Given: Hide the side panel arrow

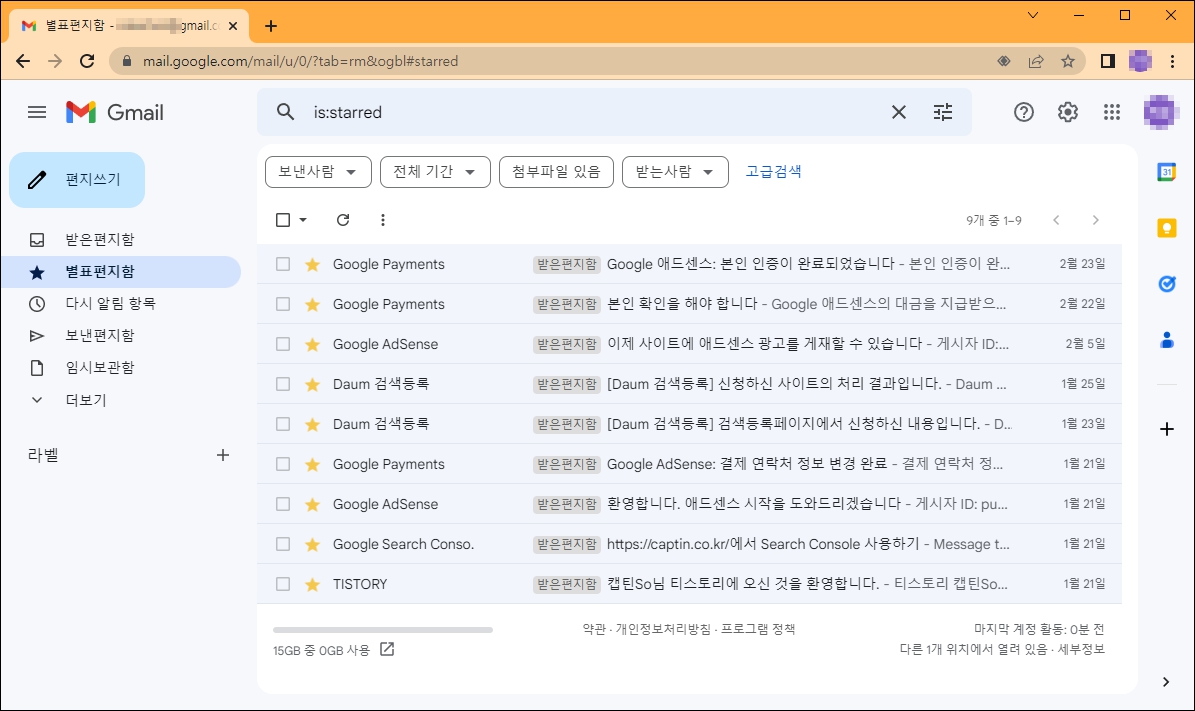Looking at the screenshot, I should pos(1166,682).
